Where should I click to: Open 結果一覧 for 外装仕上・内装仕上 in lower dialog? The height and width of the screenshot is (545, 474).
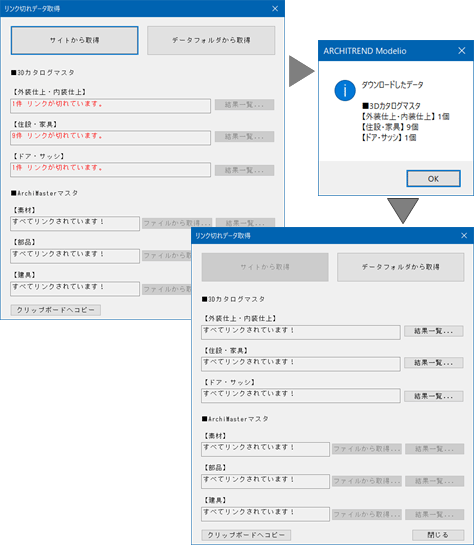pyautogui.click(x=434, y=331)
